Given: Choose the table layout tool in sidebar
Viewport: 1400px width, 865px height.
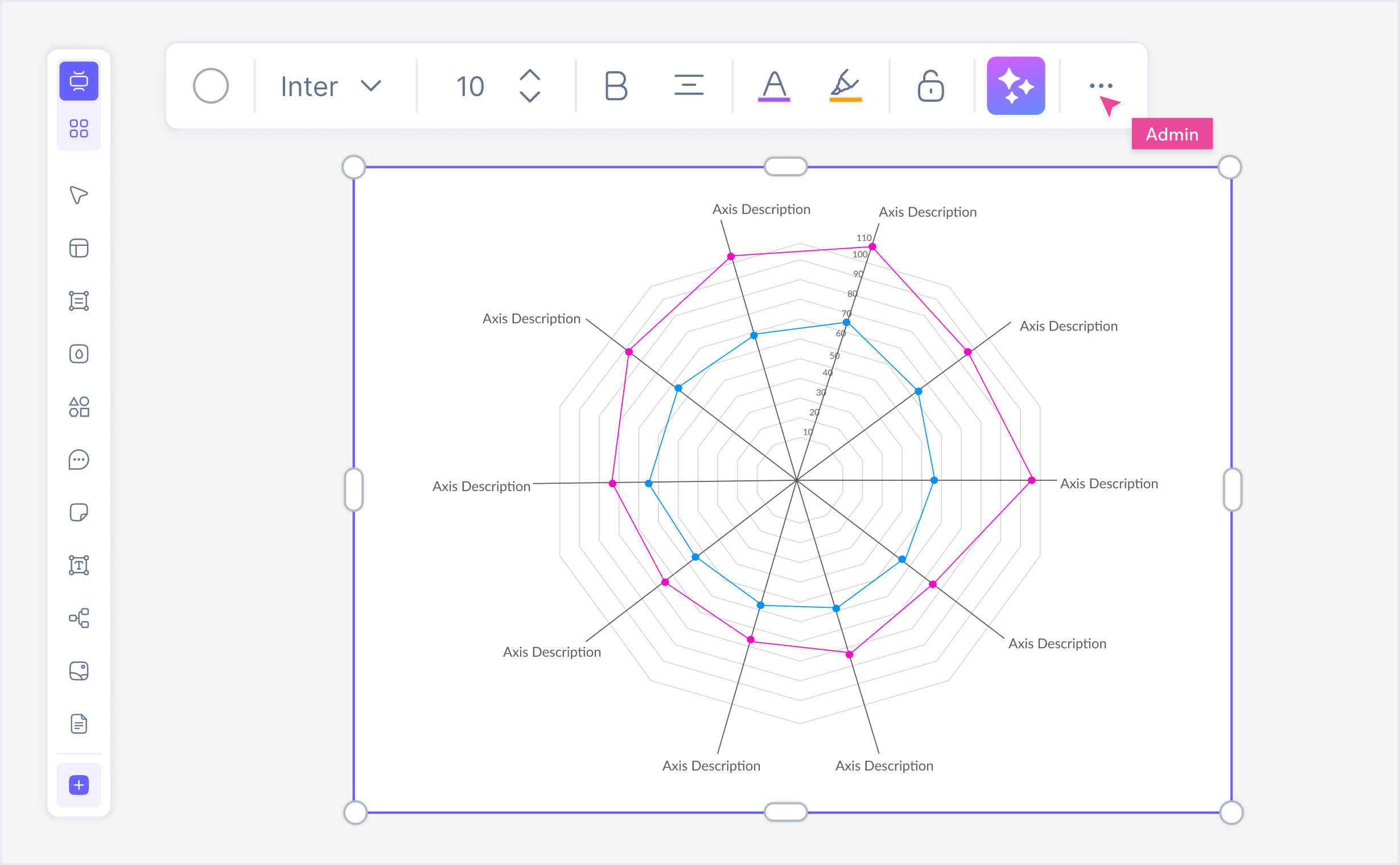Looking at the screenshot, I should click(79, 248).
